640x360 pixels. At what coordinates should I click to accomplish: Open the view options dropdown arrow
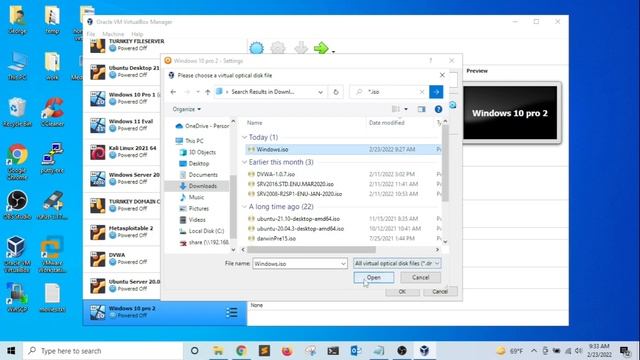(406, 109)
